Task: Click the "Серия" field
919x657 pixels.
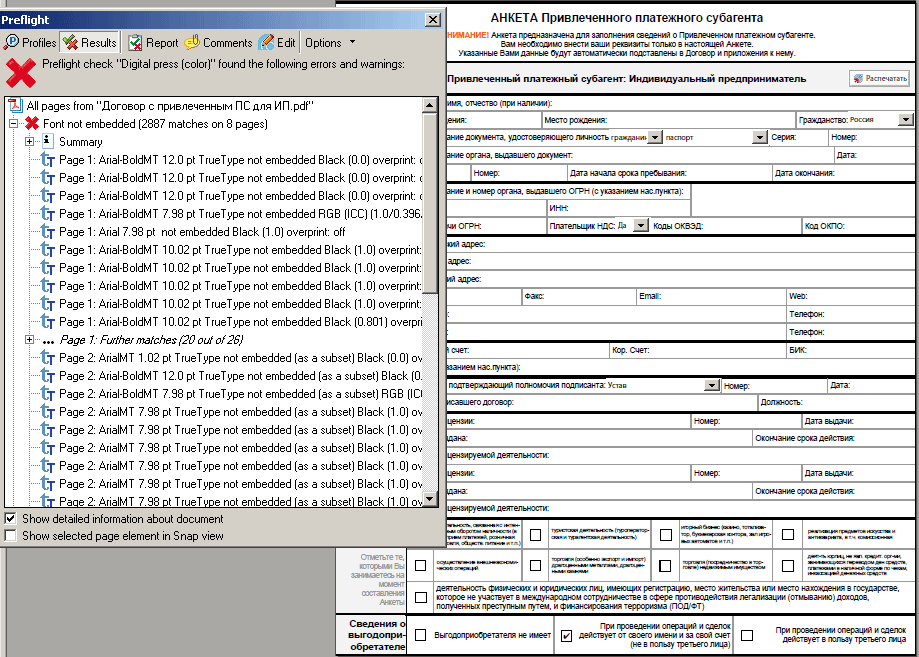Action: point(798,137)
